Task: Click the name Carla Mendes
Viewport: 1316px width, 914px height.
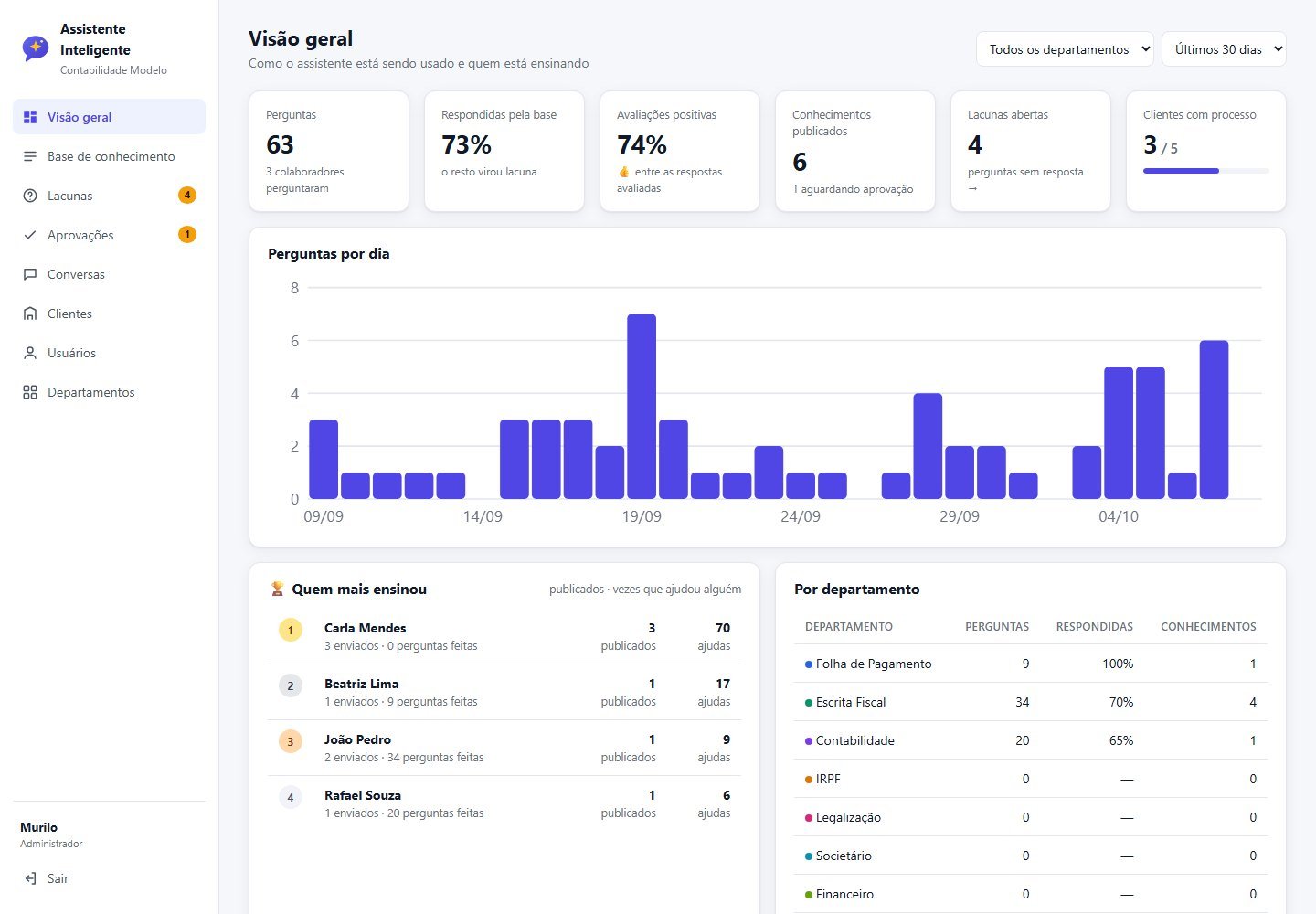Action: (365, 628)
